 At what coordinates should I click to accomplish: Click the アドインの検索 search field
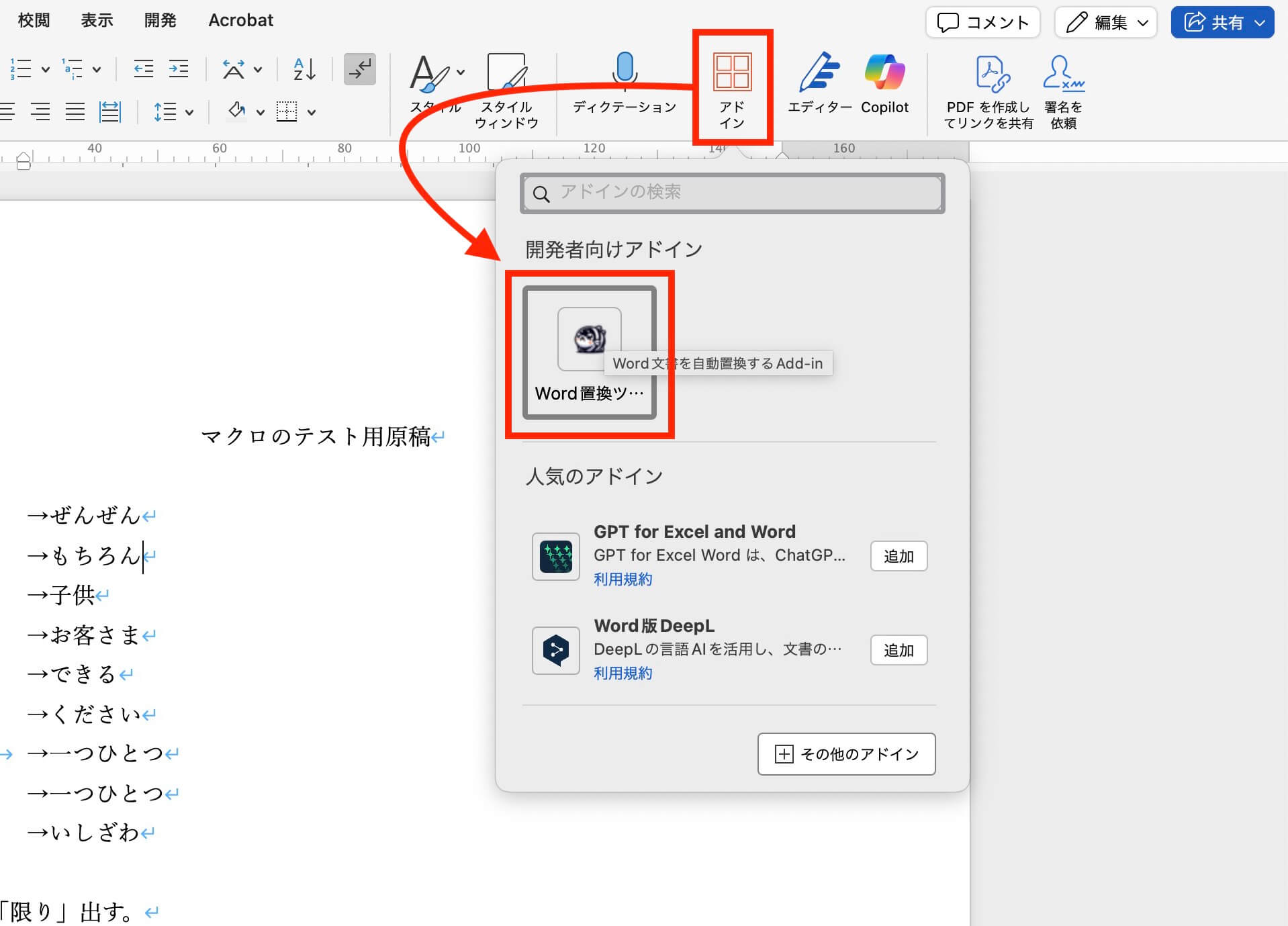pos(732,193)
